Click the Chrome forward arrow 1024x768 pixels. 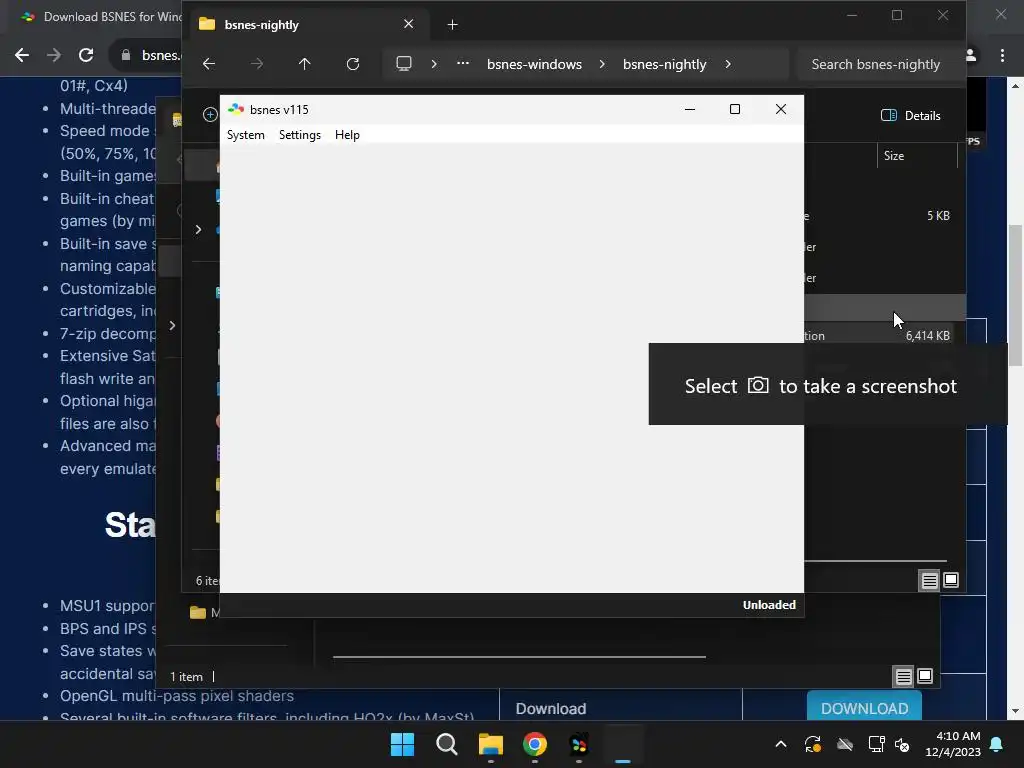tap(54, 56)
